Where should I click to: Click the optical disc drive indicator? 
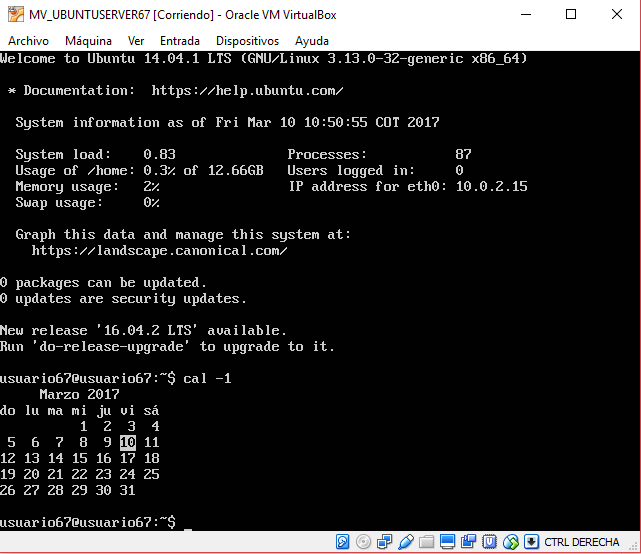[x=363, y=542]
